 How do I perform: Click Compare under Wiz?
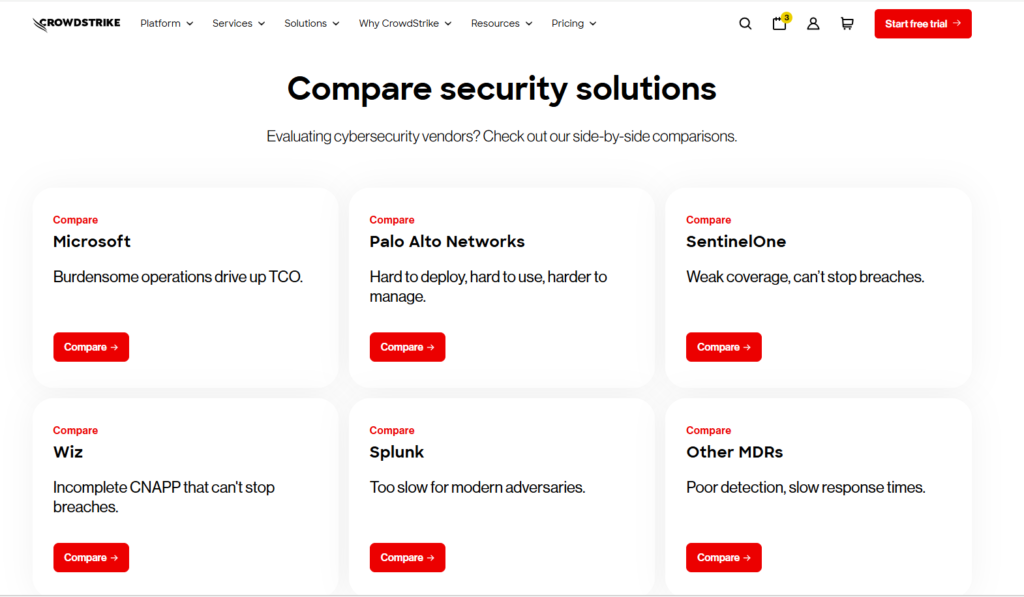pos(91,557)
